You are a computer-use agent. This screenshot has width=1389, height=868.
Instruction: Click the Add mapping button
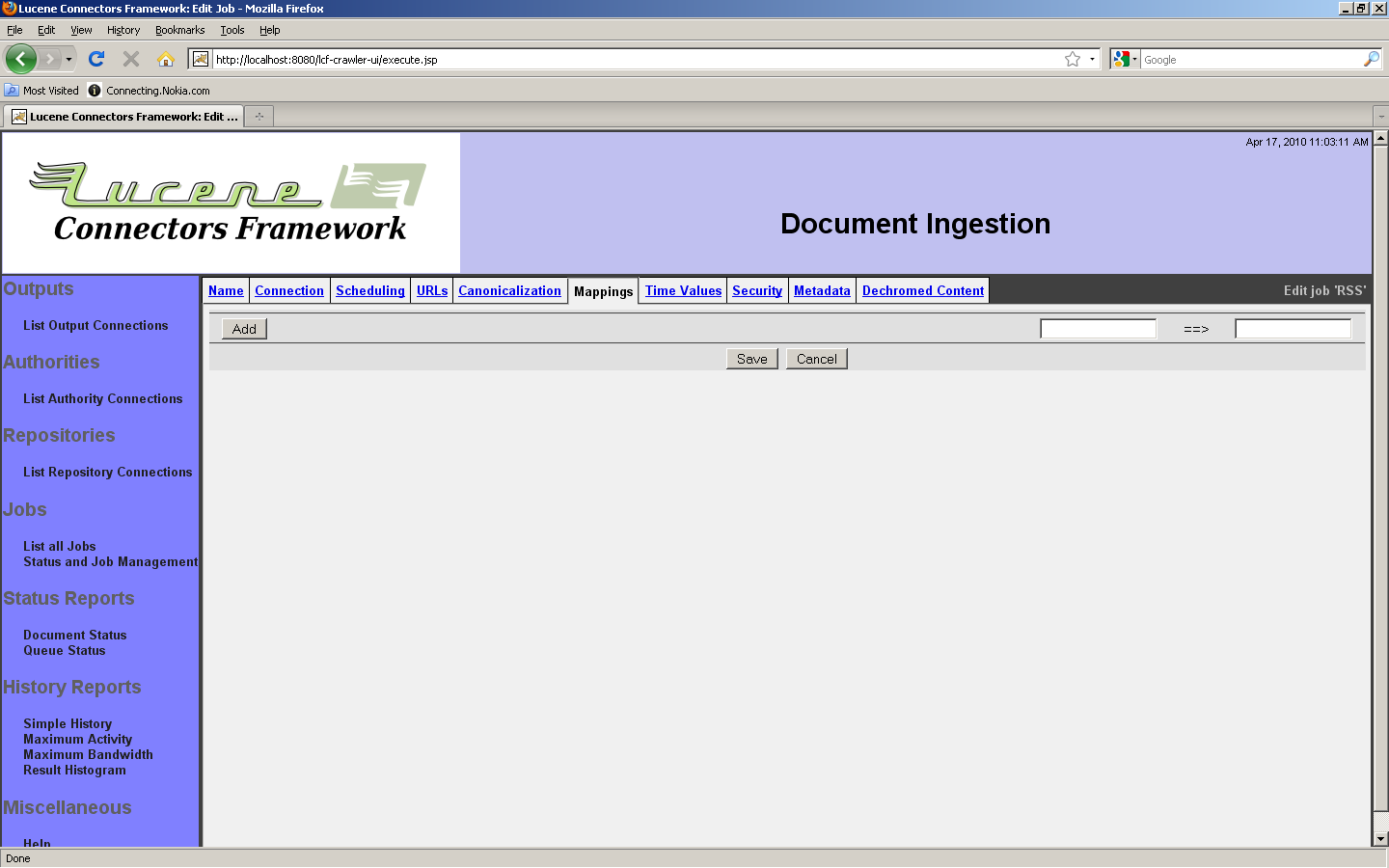click(244, 329)
